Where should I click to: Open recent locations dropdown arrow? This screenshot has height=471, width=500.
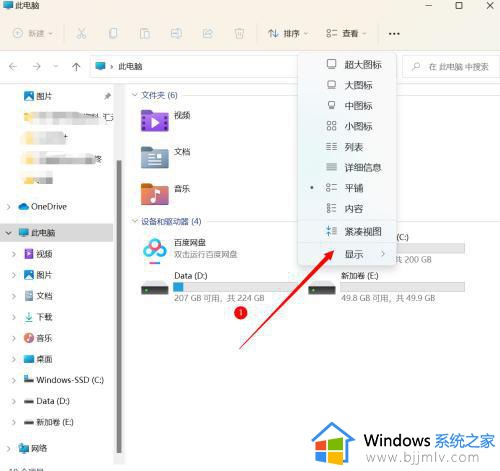tap(56, 67)
